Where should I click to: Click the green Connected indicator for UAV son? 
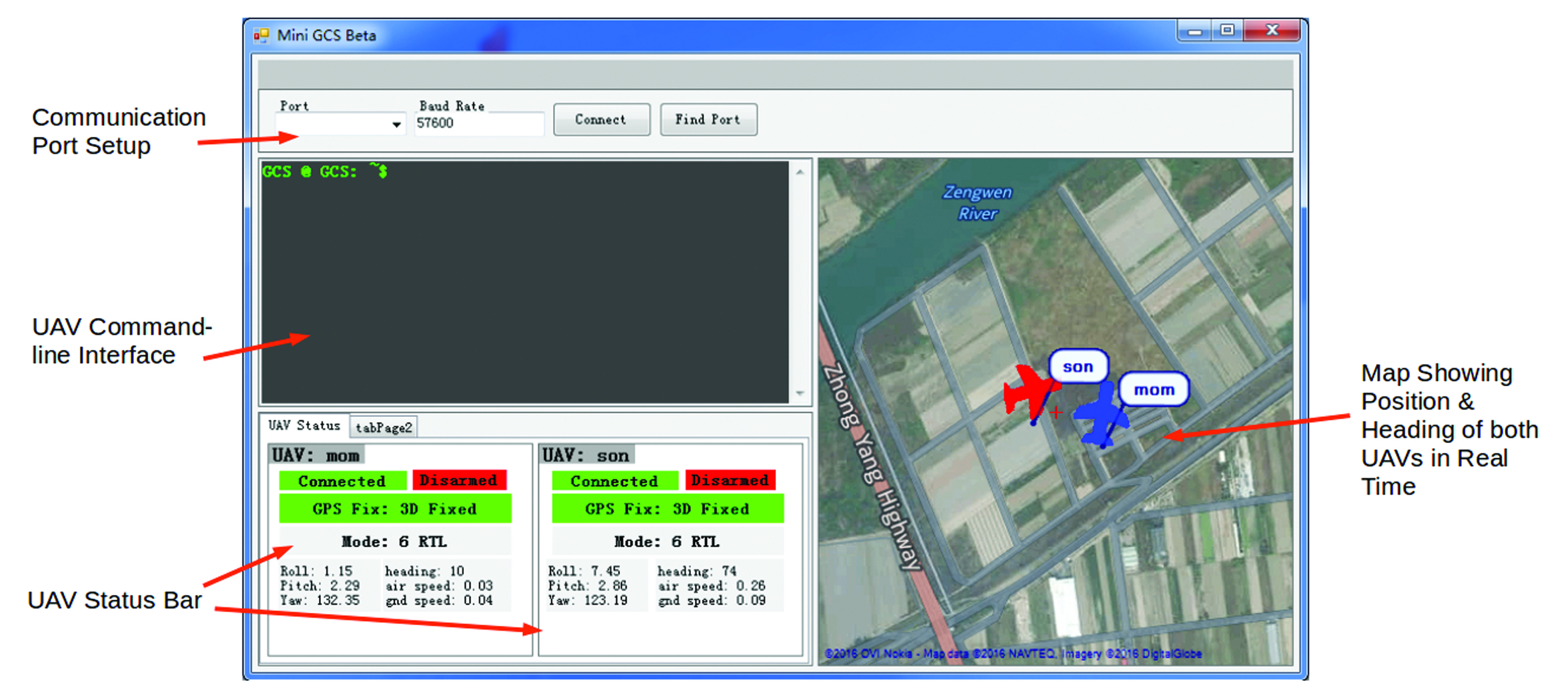pos(614,480)
